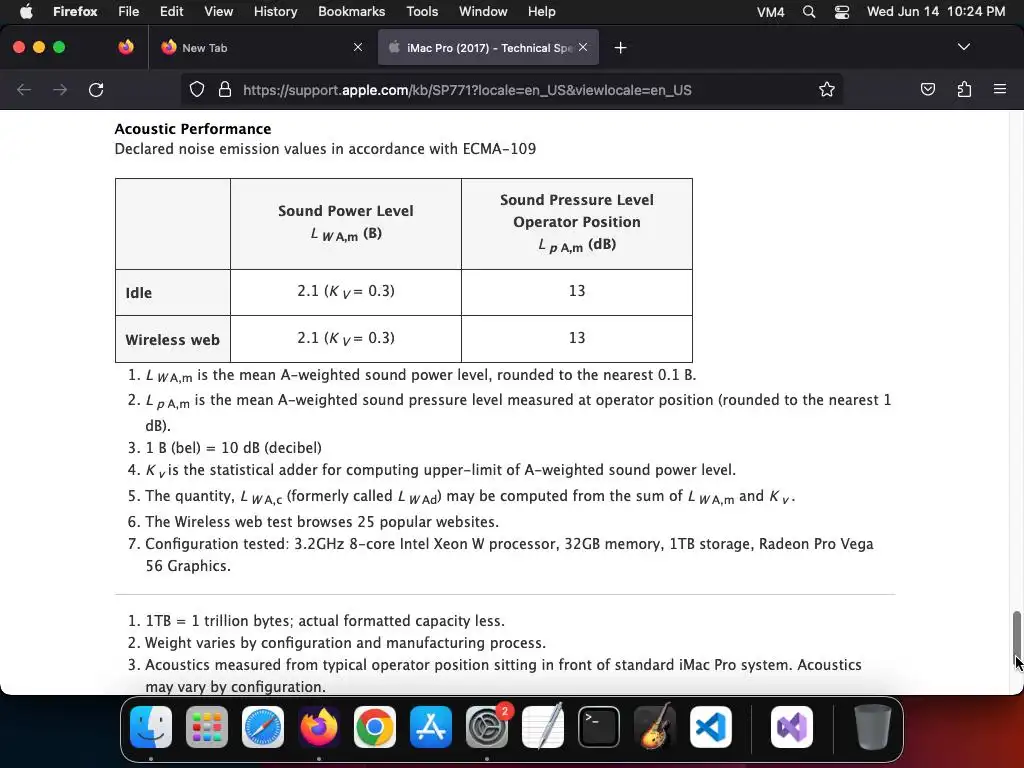Click the '1TB = 1 trillion bytes' footnote
The height and width of the screenshot is (768, 1024).
[325, 620]
